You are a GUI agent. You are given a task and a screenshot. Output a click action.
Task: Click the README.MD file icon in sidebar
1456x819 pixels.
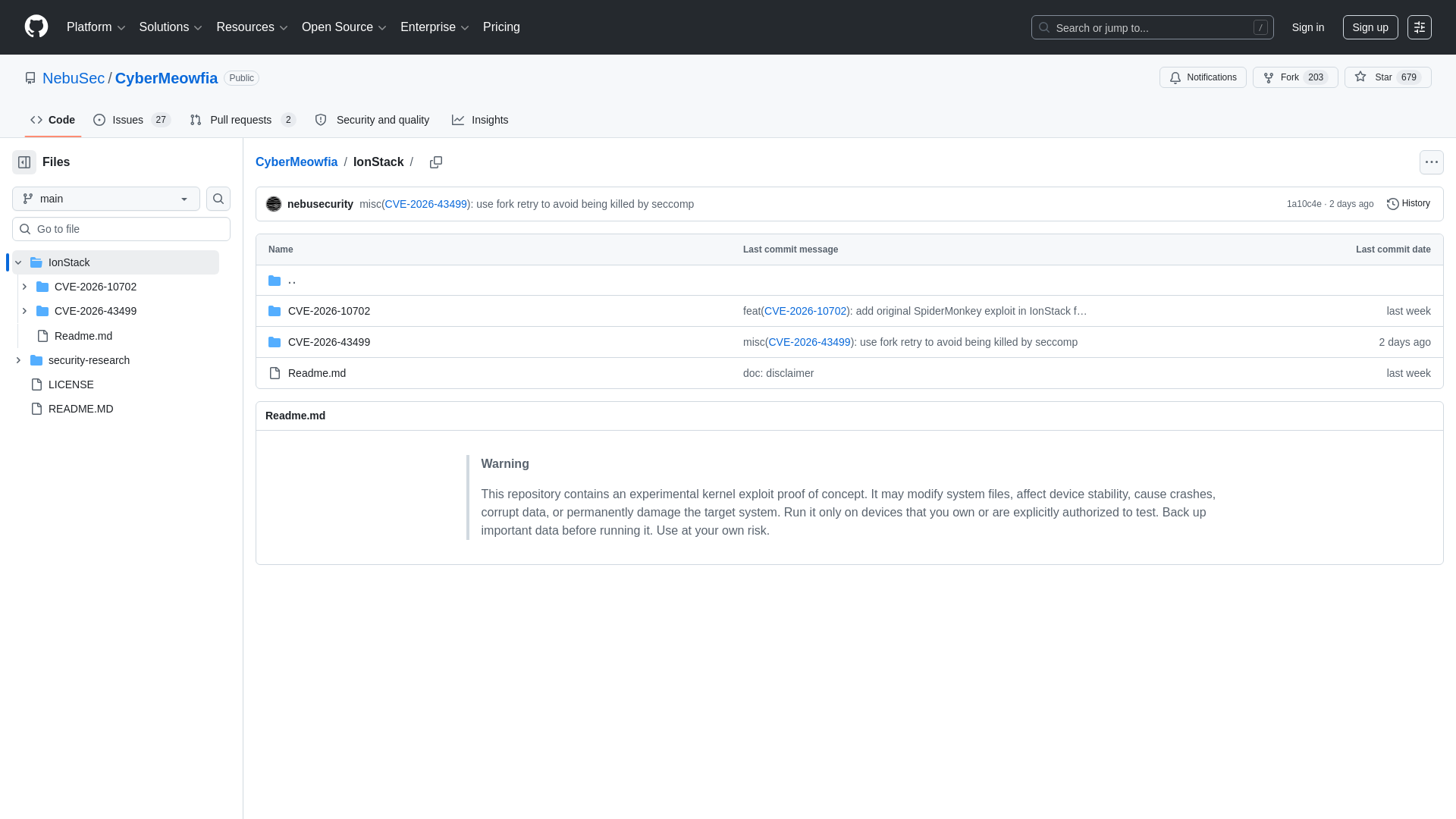(x=36, y=409)
